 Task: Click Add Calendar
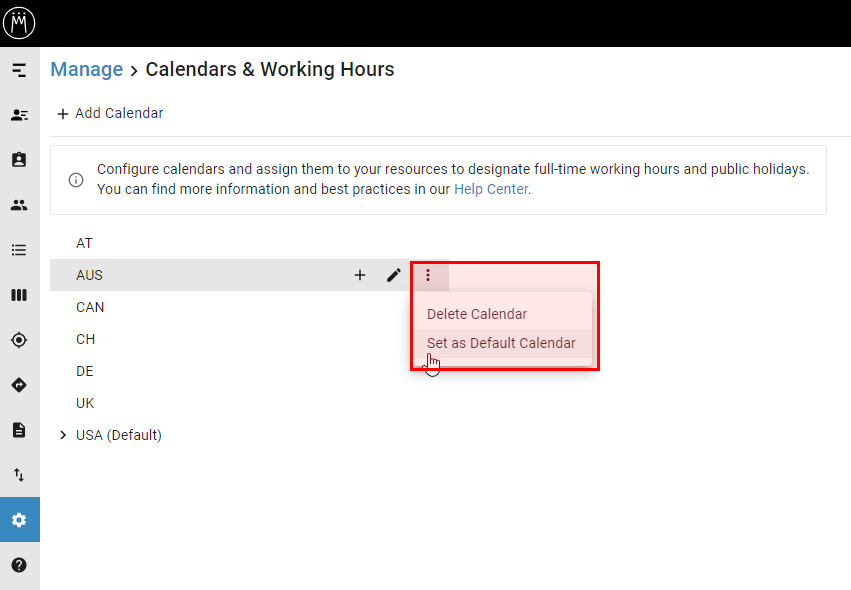pyautogui.click(x=109, y=113)
